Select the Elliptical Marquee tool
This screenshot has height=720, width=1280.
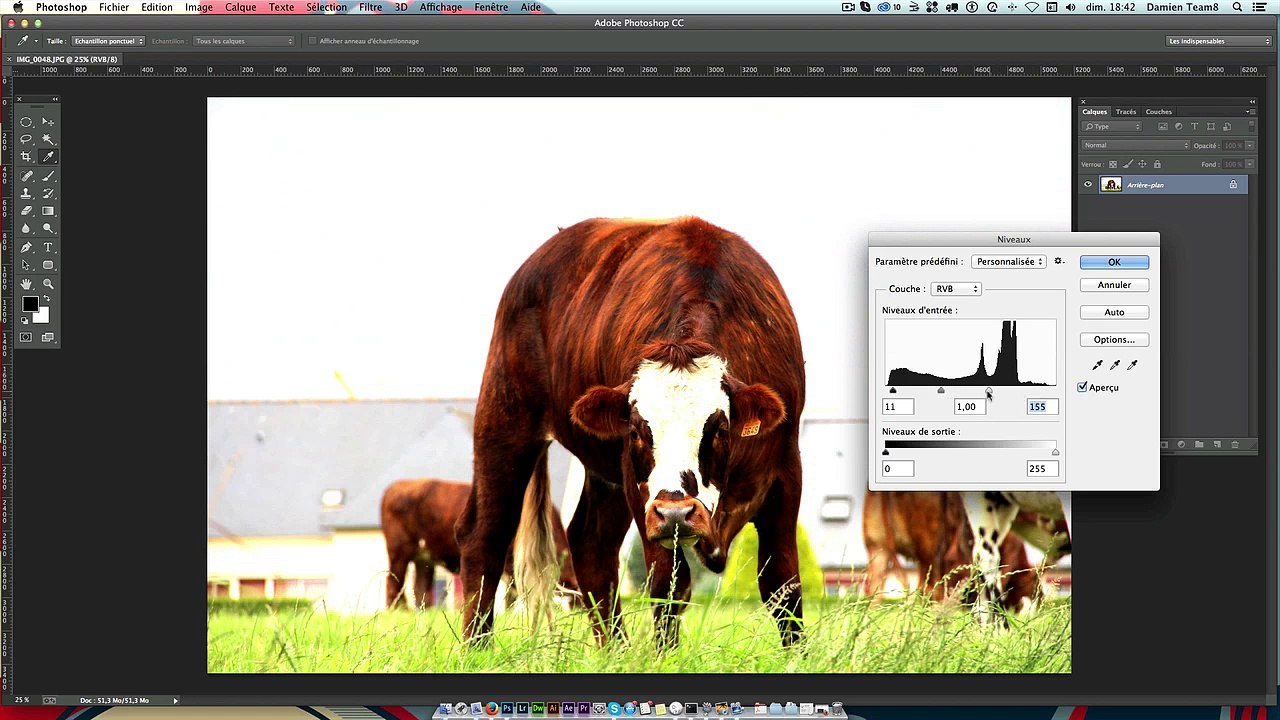coord(26,121)
